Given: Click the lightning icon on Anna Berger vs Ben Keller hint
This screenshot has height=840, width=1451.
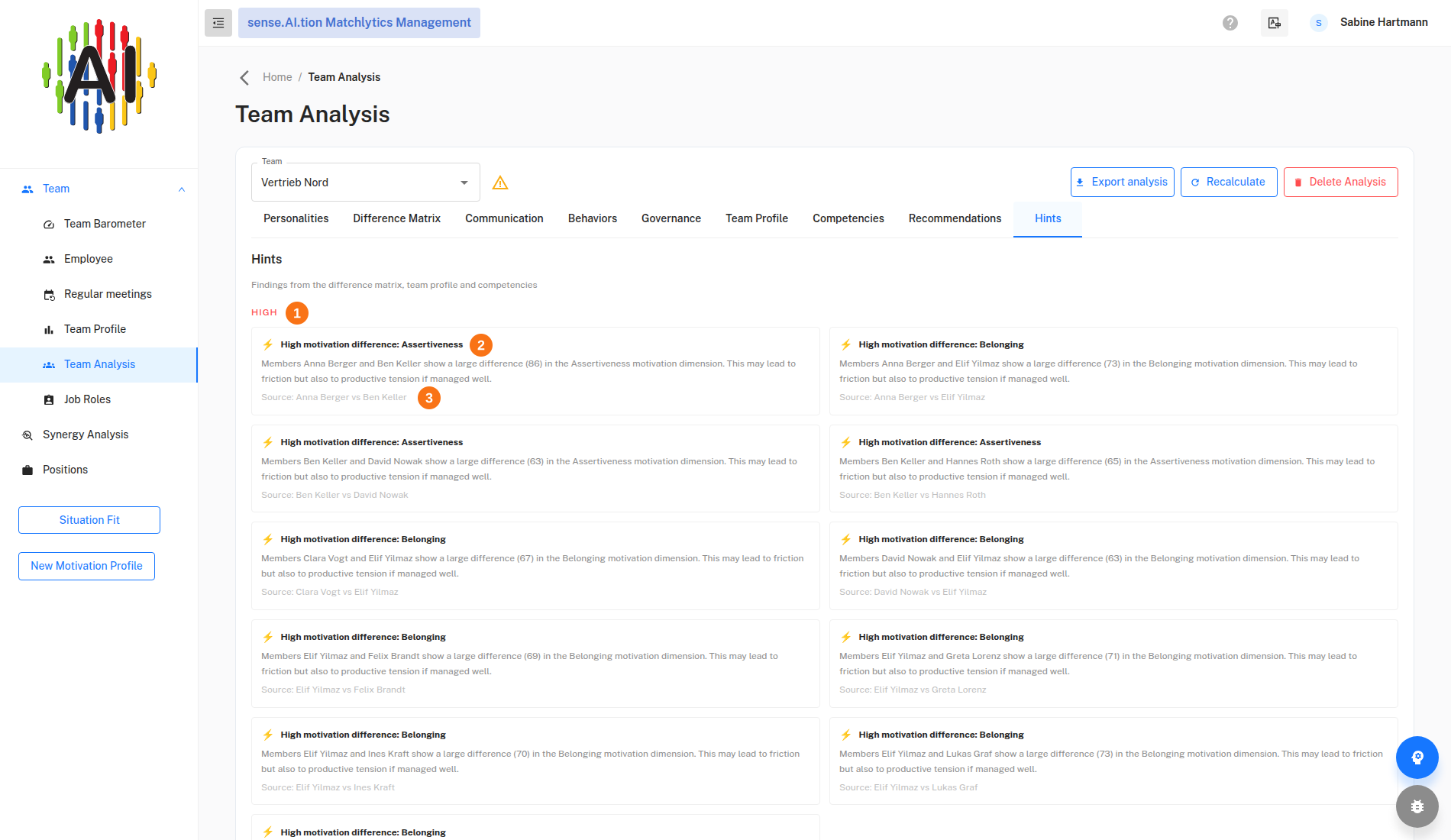Looking at the screenshot, I should pyautogui.click(x=268, y=344).
